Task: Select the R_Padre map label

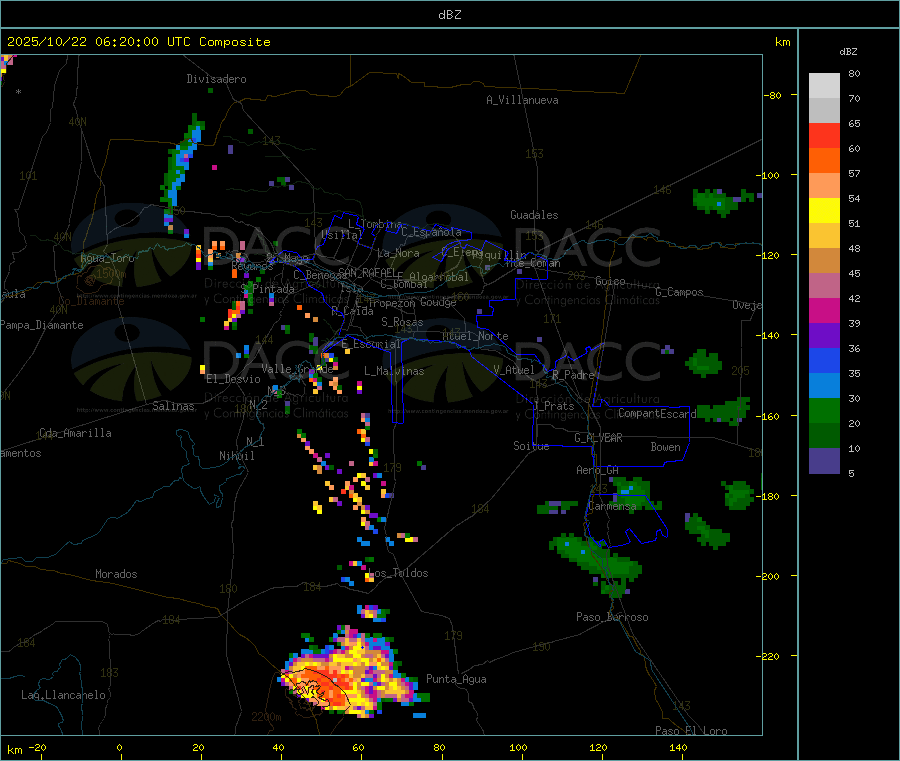Action: pos(573,375)
